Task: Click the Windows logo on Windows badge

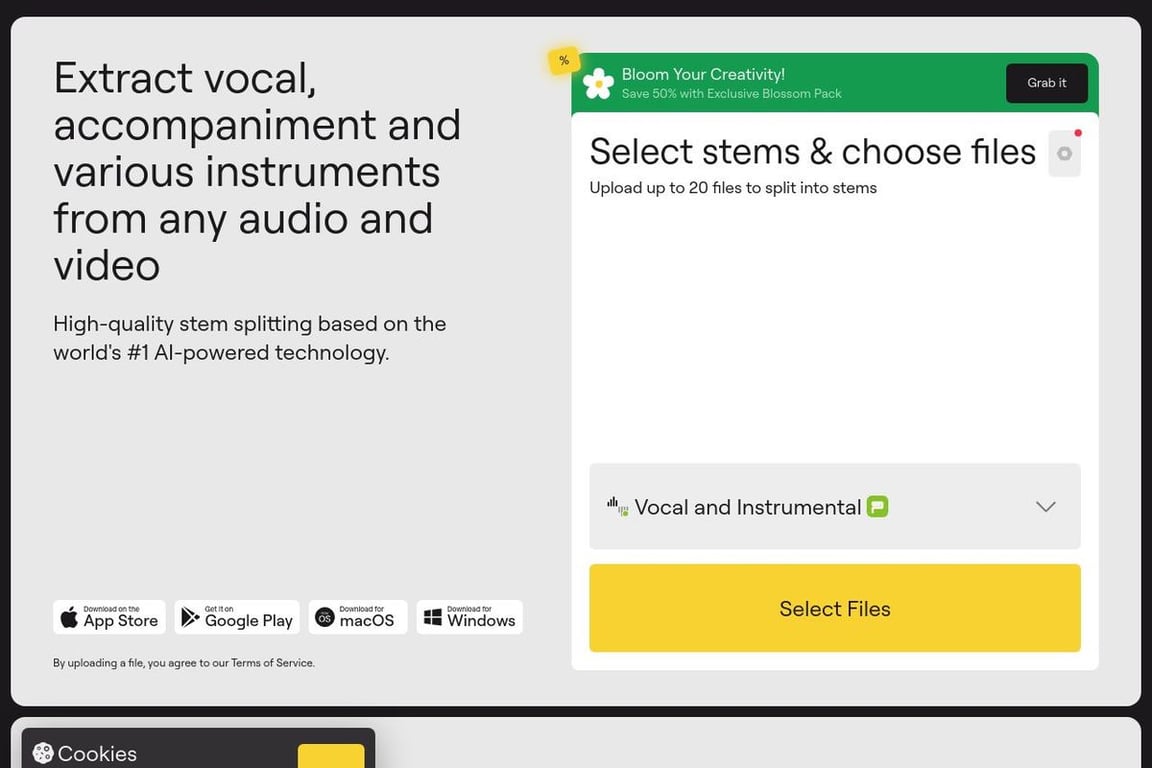Action: pos(433,617)
